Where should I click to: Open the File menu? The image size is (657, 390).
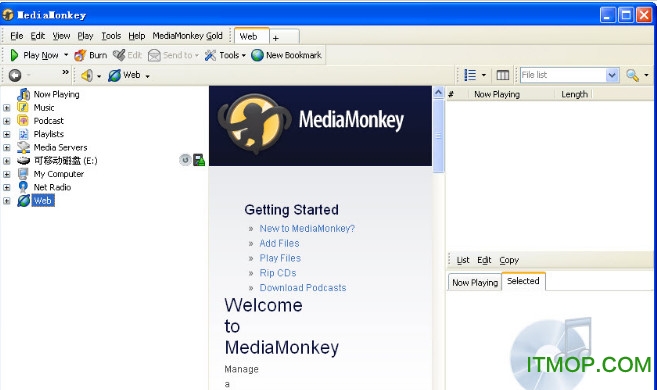click(x=17, y=36)
